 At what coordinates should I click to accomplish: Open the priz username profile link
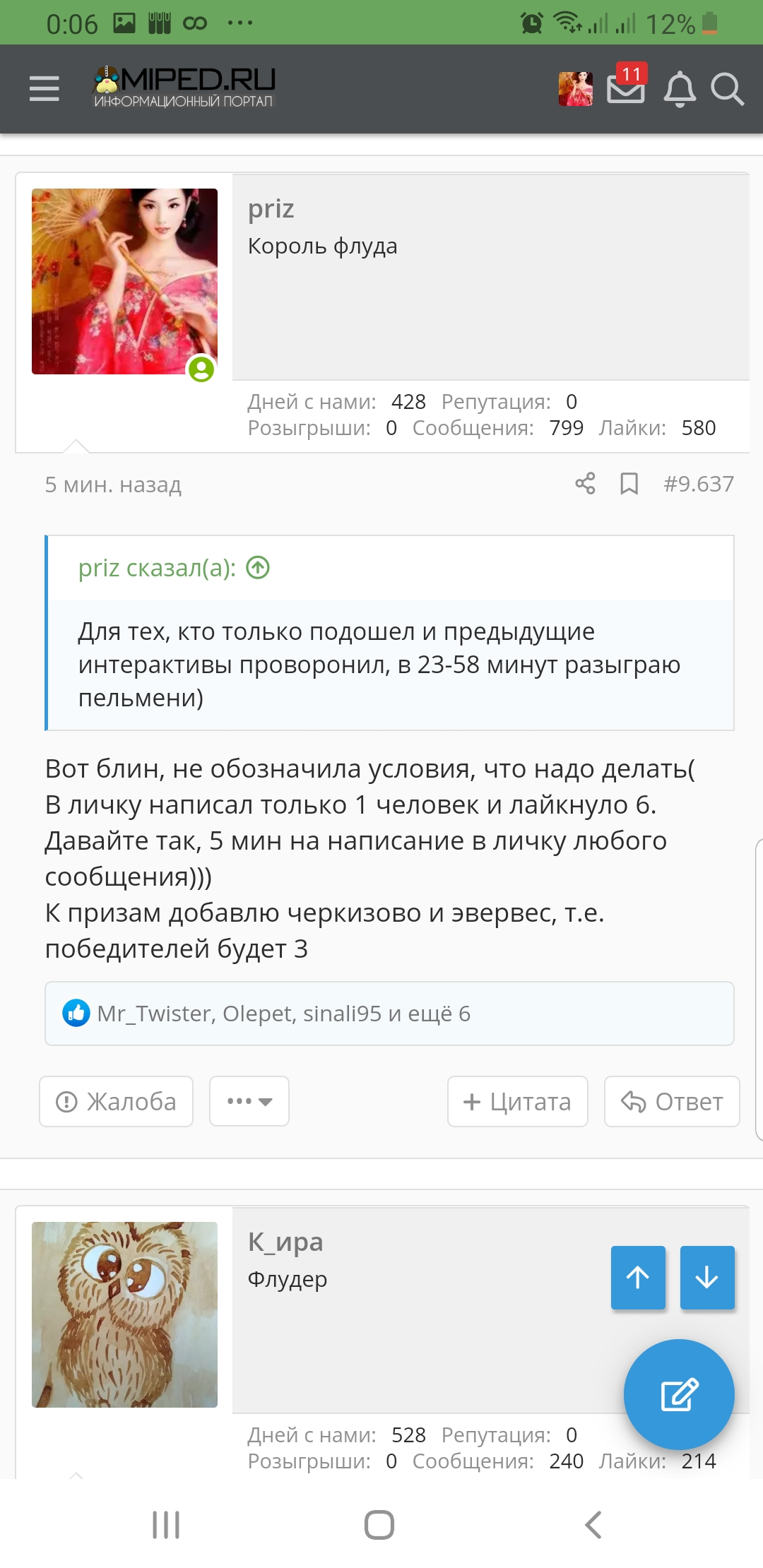pos(271,209)
